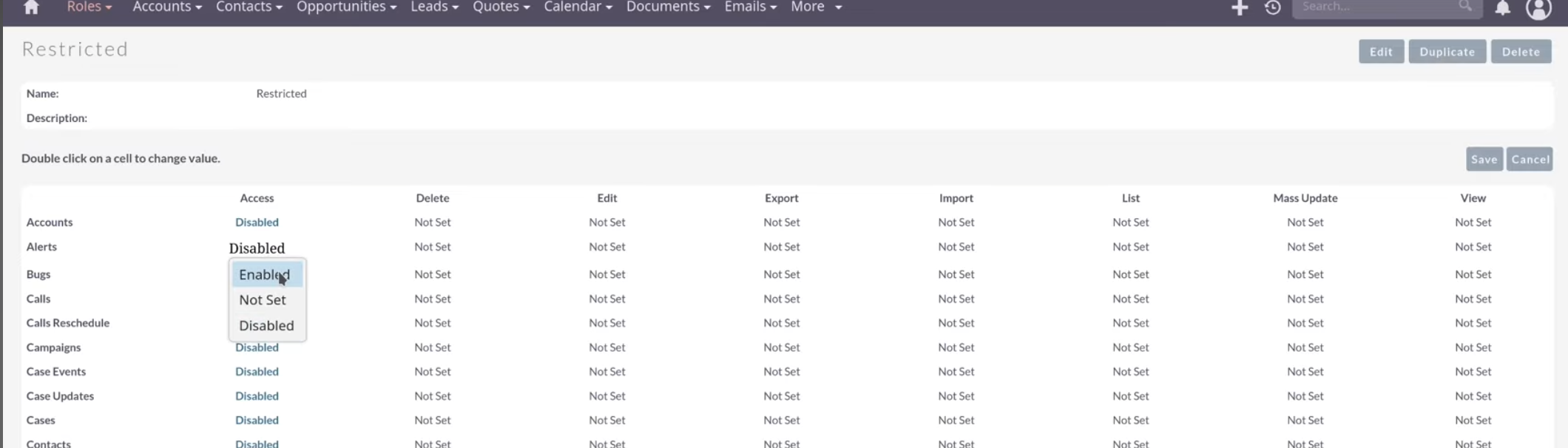Expand the Documents menu
This screenshot has width=1568, height=448.
[669, 7]
